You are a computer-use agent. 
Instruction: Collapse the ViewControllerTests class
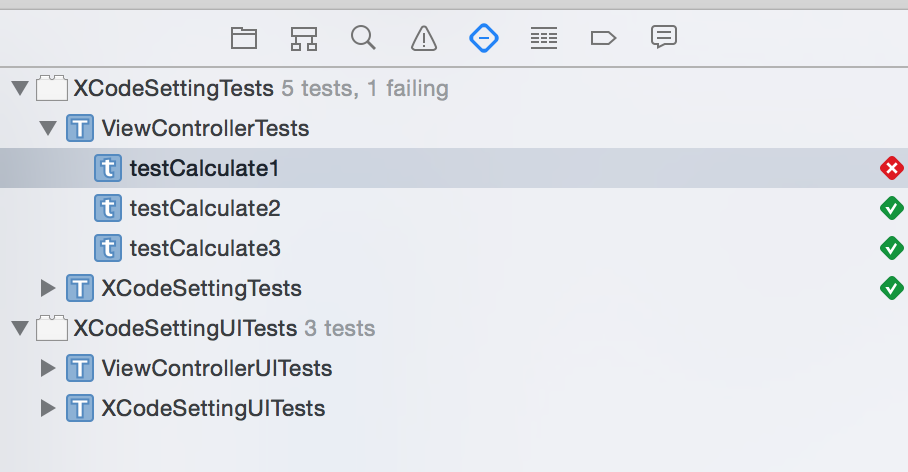coord(47,129)
